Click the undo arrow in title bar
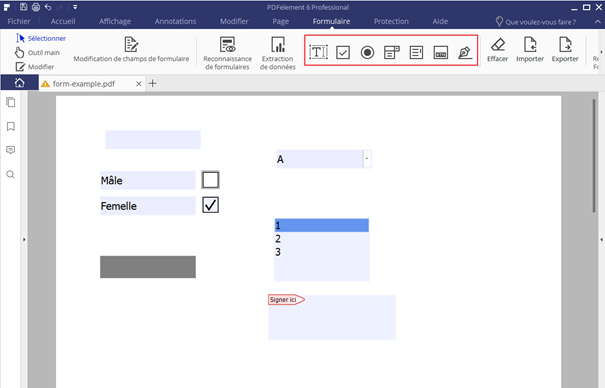 tap(48, 7)
